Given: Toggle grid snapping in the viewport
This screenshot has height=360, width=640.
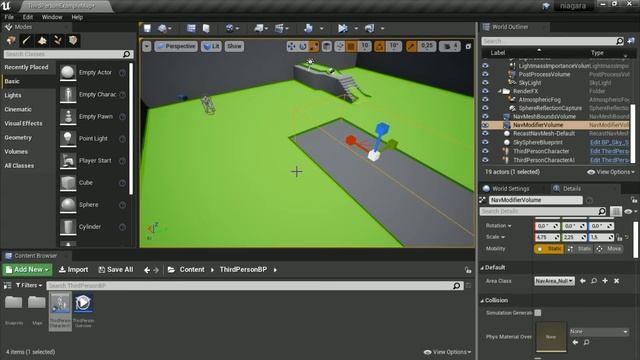Looking at the screenshot, I should click(x=351, y=47).
